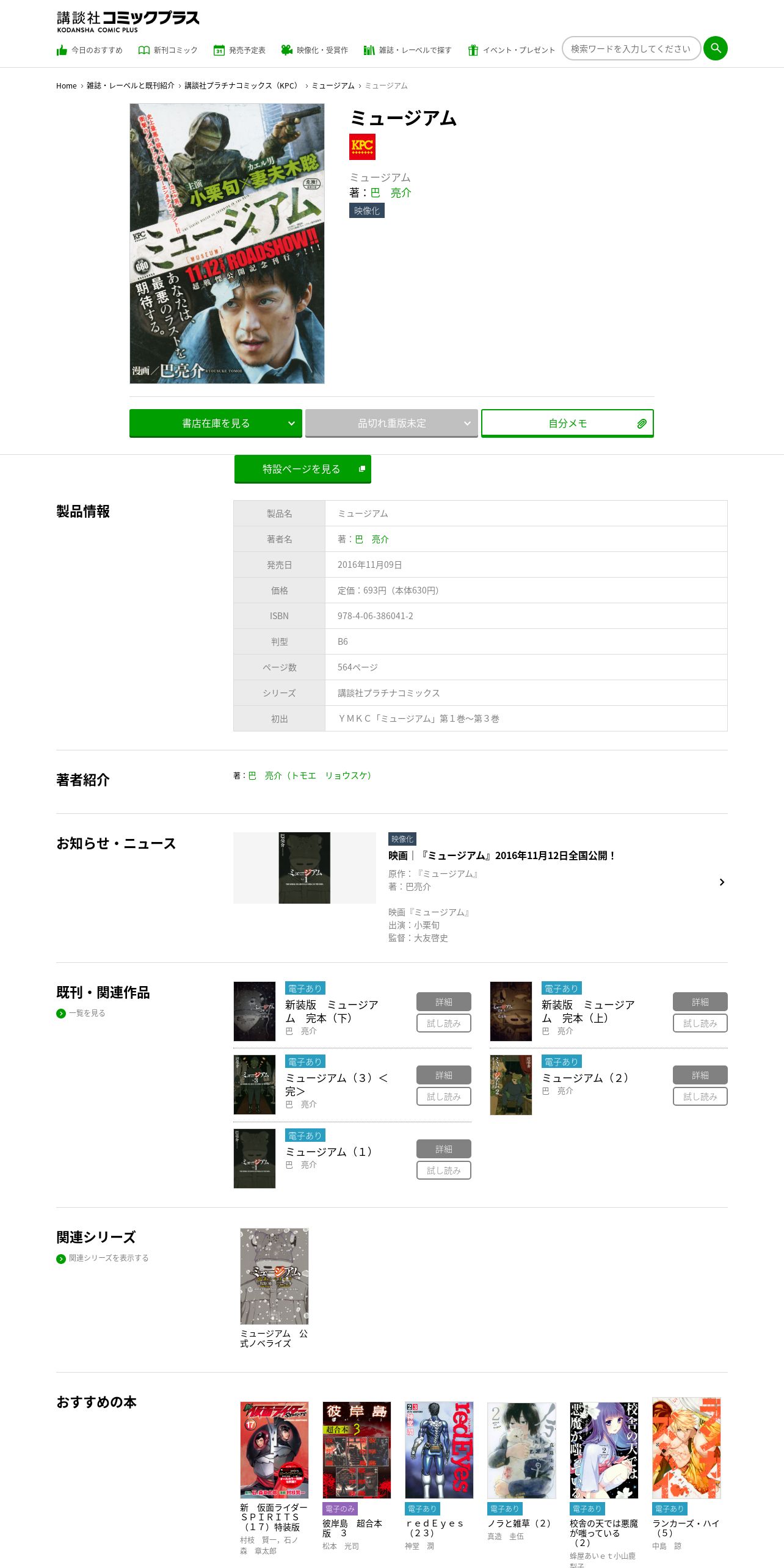Click the red KPC label logo
Image resolution: width=784 pixels, height=1568 pixels.
coord(362,147)
